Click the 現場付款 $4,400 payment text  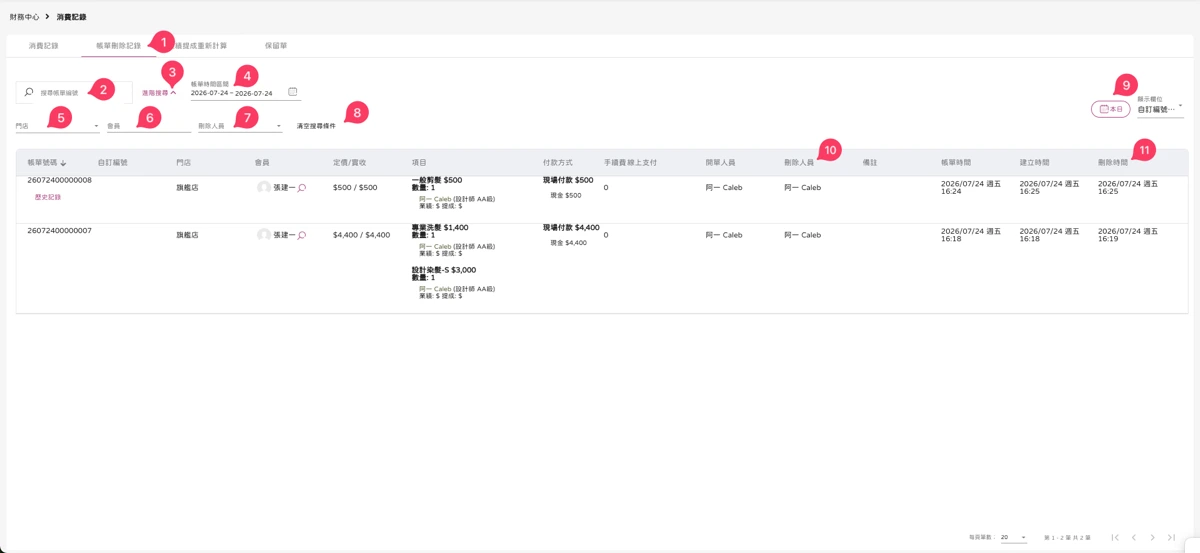pyautogui.click(x=571, y=227)
